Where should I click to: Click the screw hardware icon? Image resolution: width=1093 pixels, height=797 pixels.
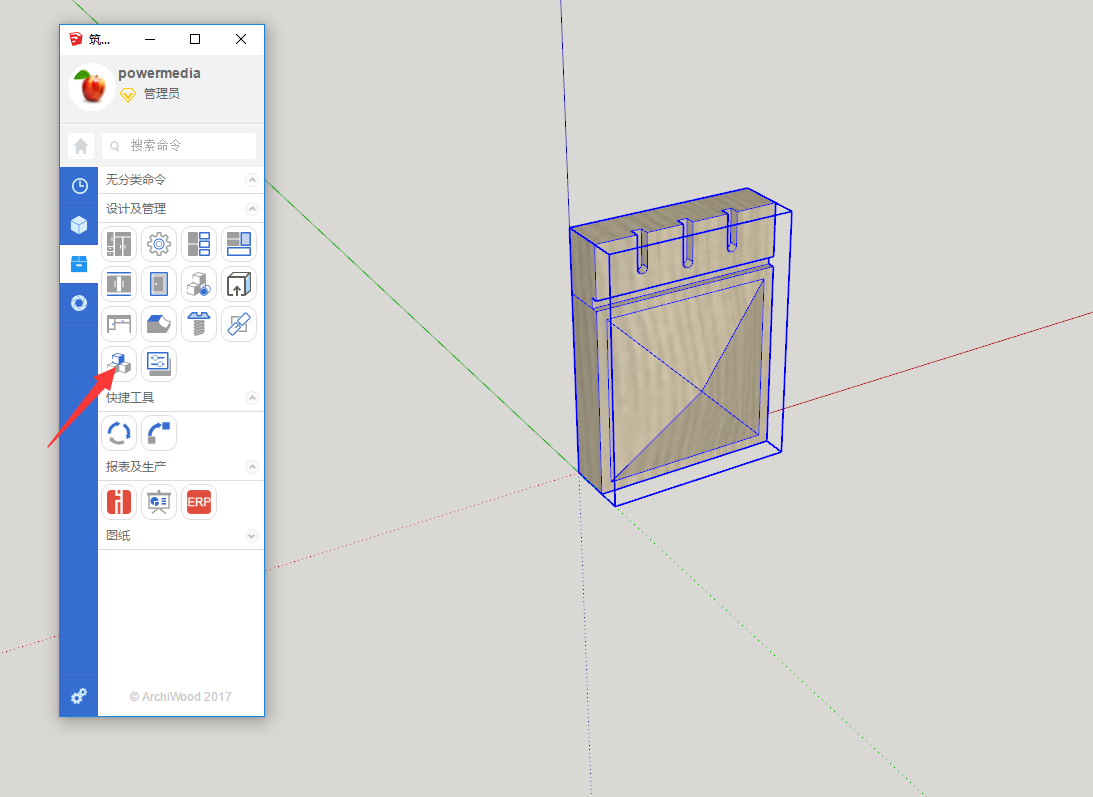(199, 324)
